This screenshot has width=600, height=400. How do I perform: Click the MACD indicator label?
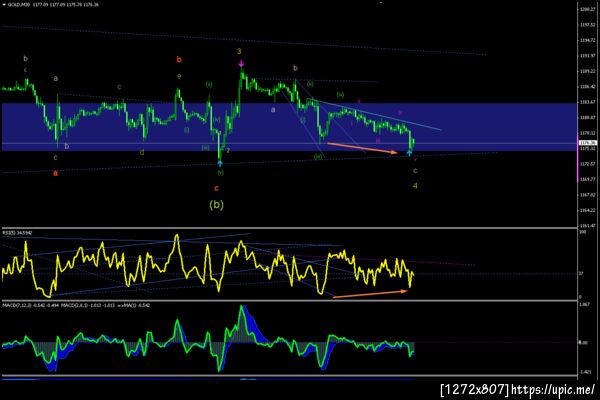[x=76, y=305]
